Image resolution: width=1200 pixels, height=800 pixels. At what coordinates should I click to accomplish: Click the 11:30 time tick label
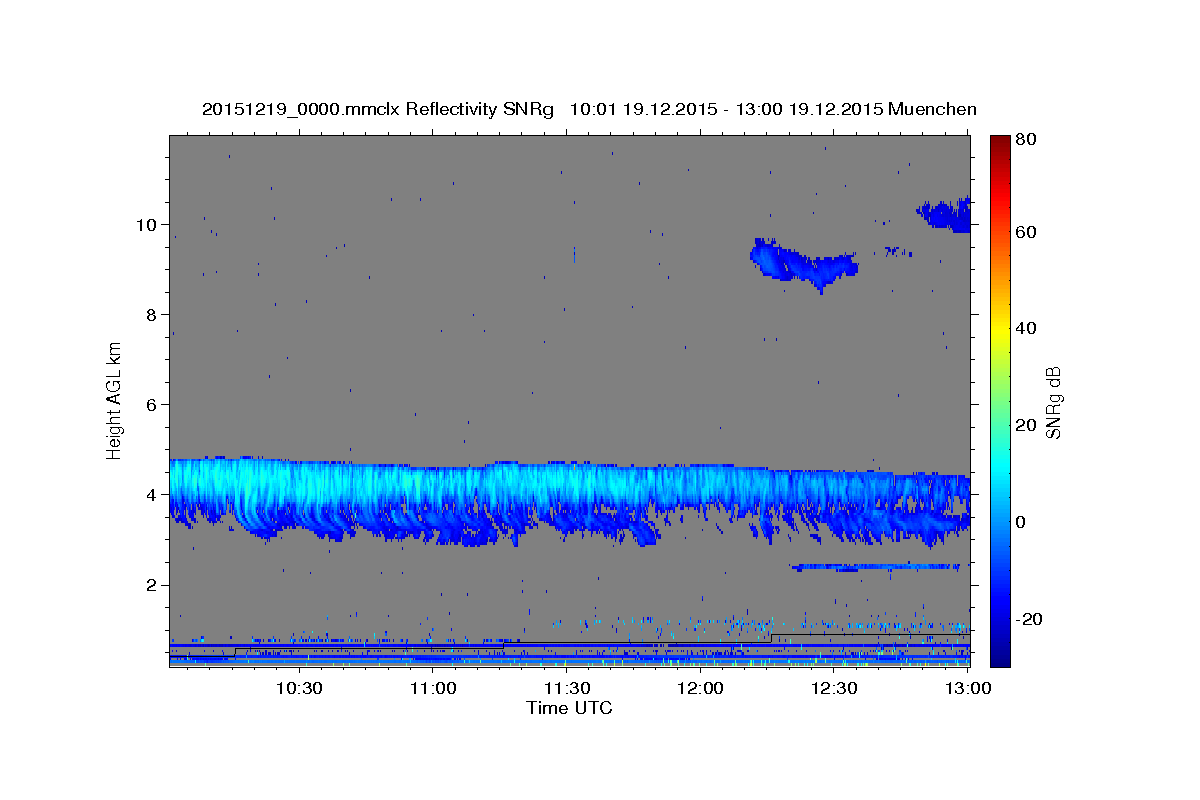[x=567, y=688]
